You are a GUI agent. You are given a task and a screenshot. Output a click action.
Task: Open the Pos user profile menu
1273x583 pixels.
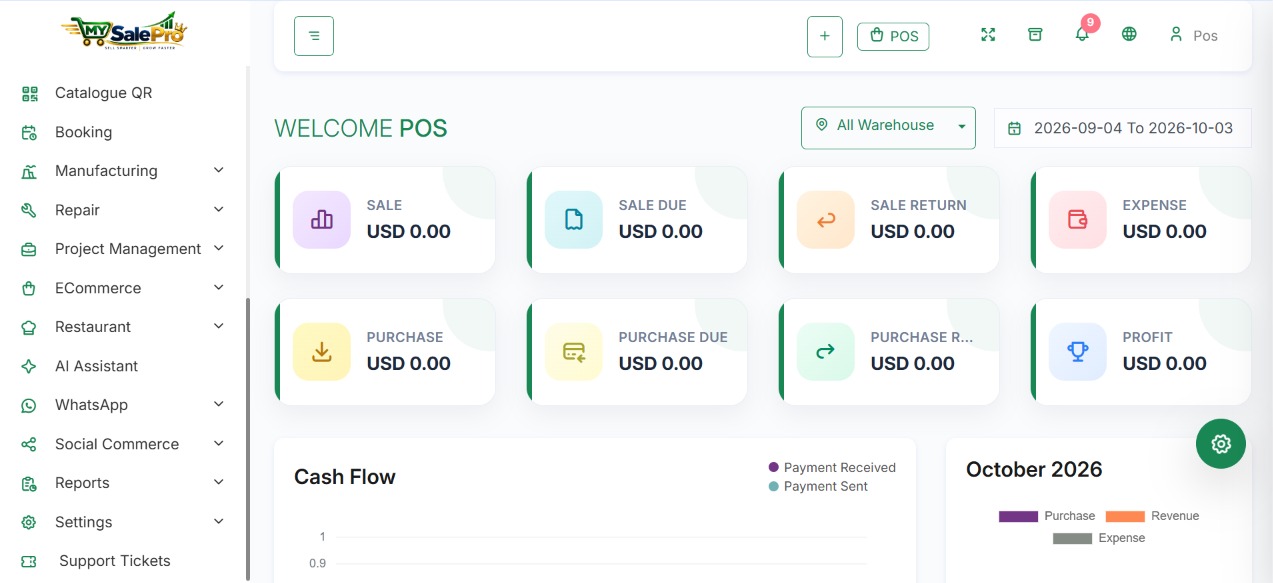pyautogui.click(x=1193, y=35)
